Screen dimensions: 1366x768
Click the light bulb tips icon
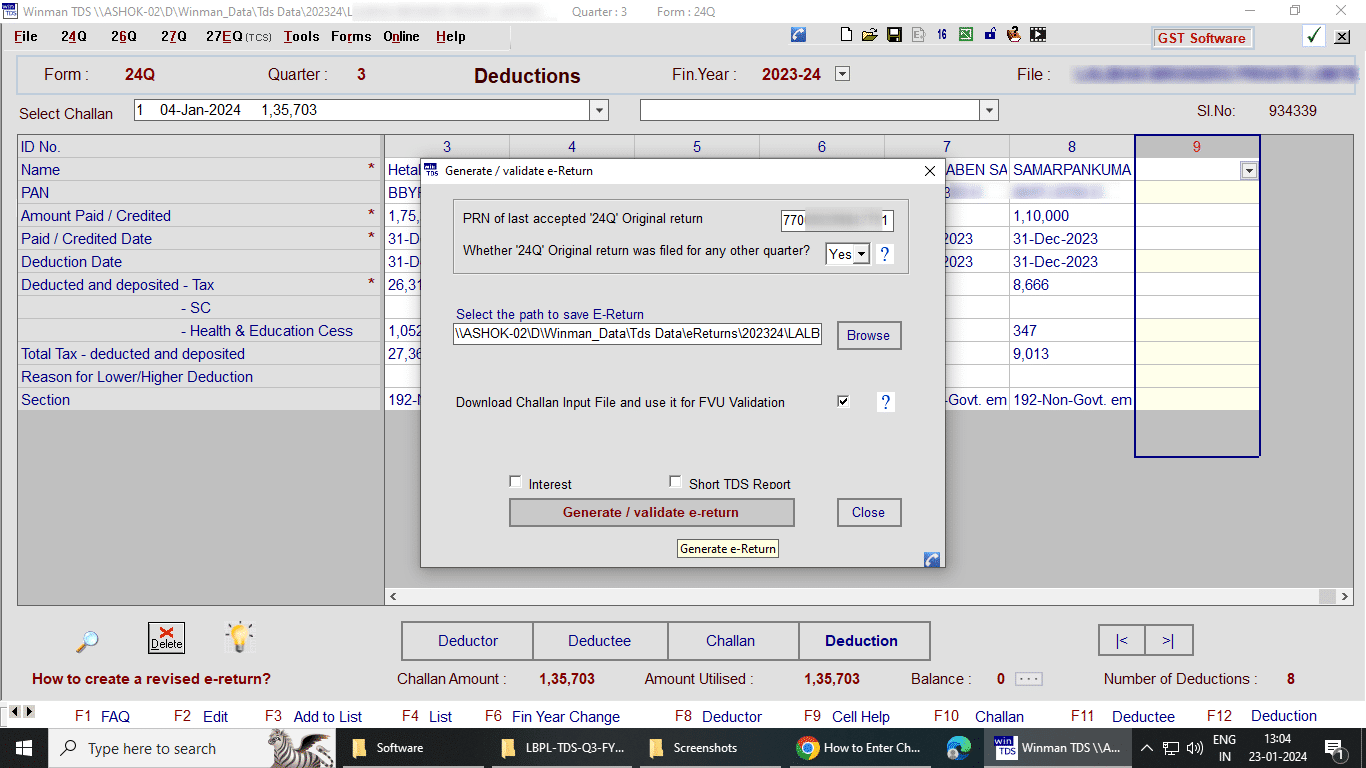tap(239, 637)
